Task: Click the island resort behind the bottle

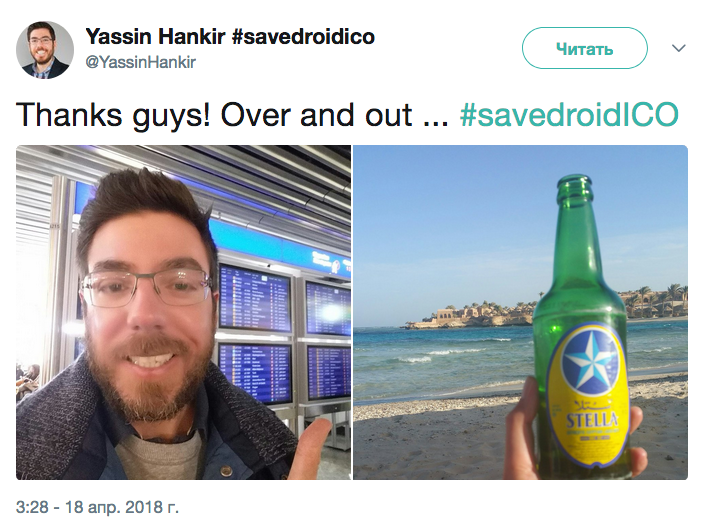Action: click(470, 314)
